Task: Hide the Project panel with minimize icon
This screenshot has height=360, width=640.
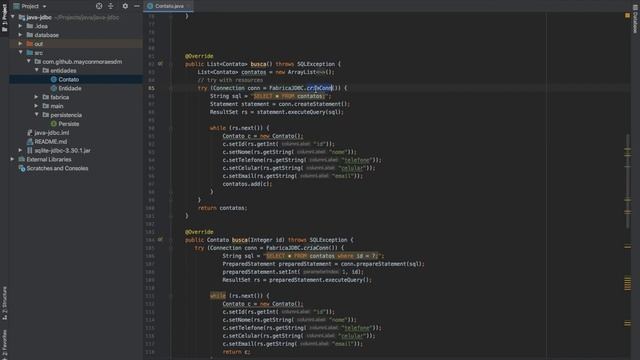Action: click(x=137, y=6)
